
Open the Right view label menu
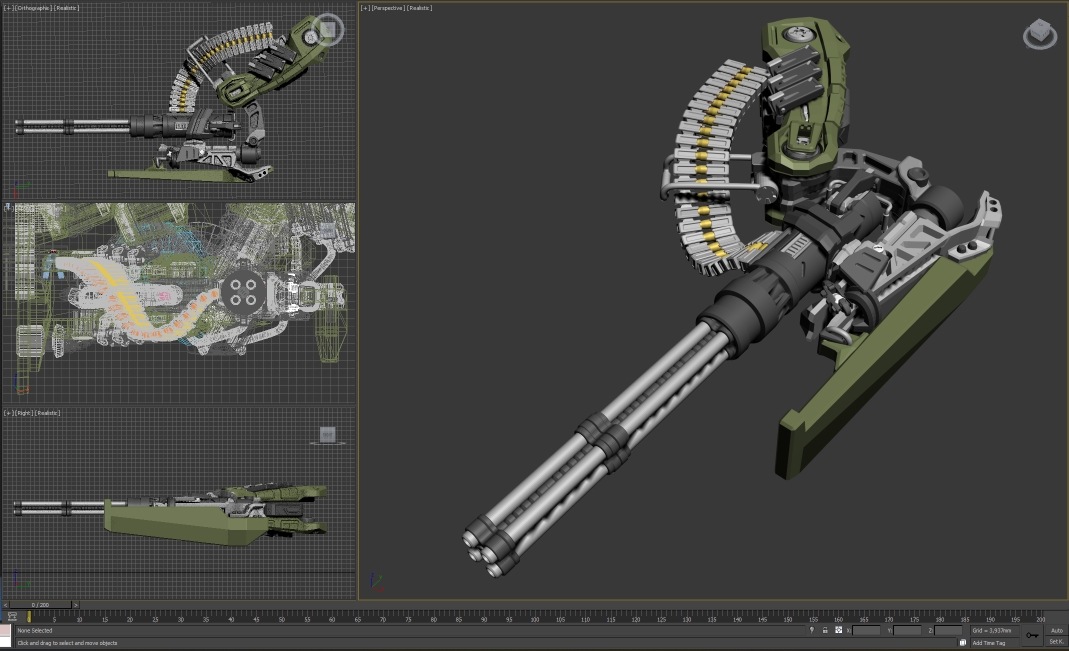tap(24, 412)
